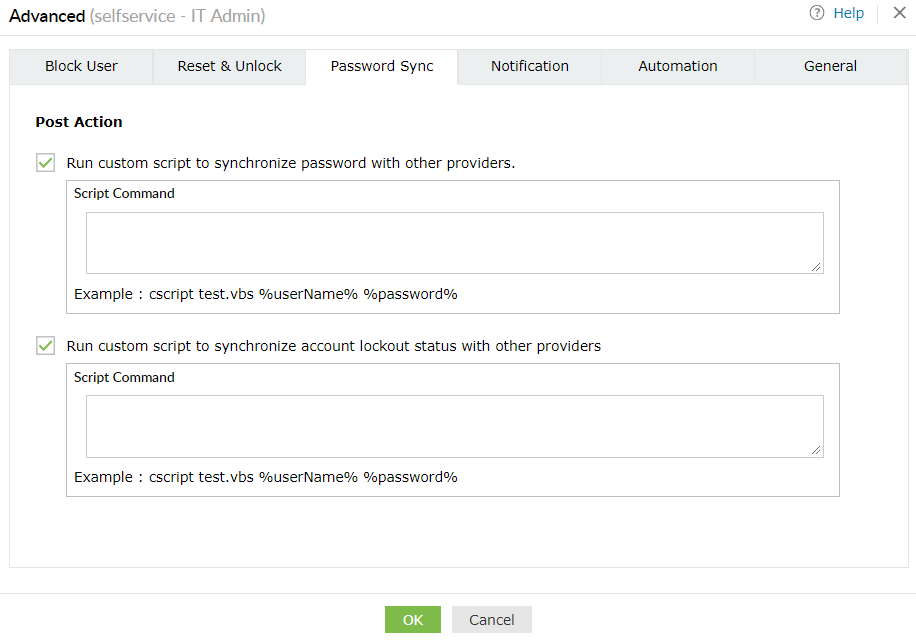Switch to the Block User tab
Image resolution: width=916 pixels, height=640 pixels.
(x=81, y=66)
